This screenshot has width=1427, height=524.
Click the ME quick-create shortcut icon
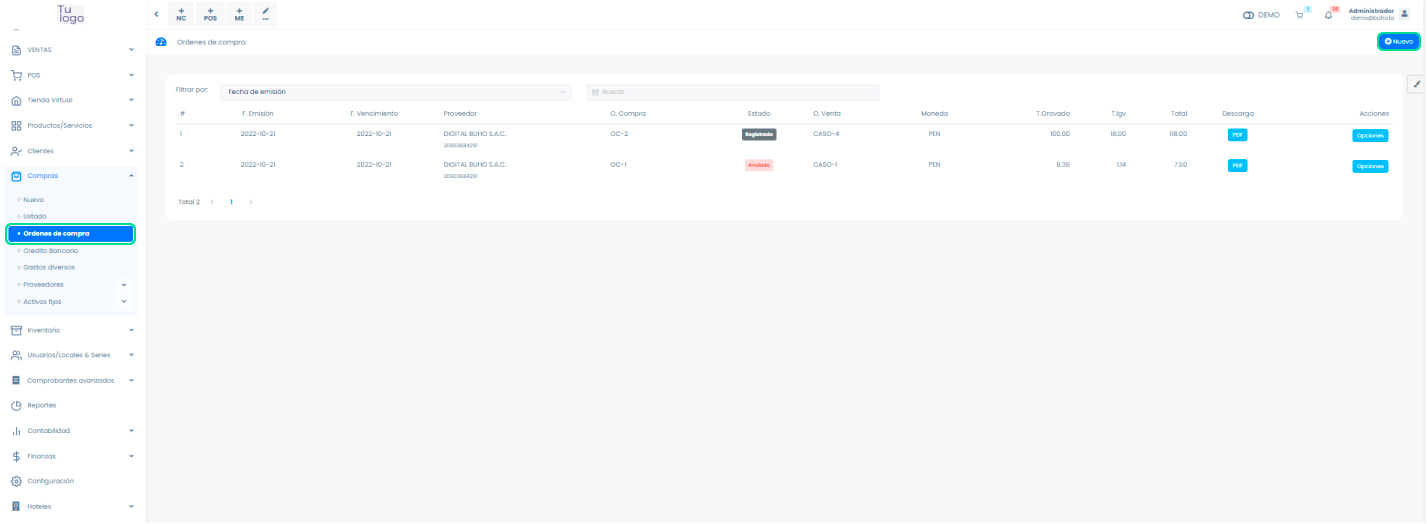[x=239, y=14]
